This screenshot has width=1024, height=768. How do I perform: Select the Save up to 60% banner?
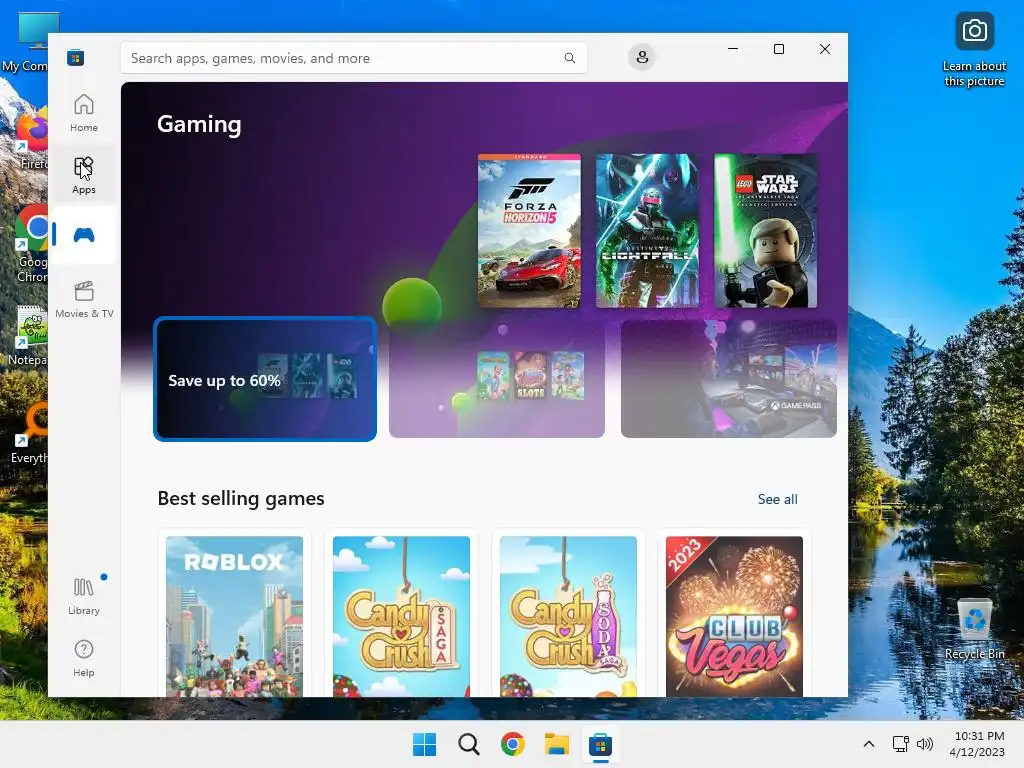265,379
